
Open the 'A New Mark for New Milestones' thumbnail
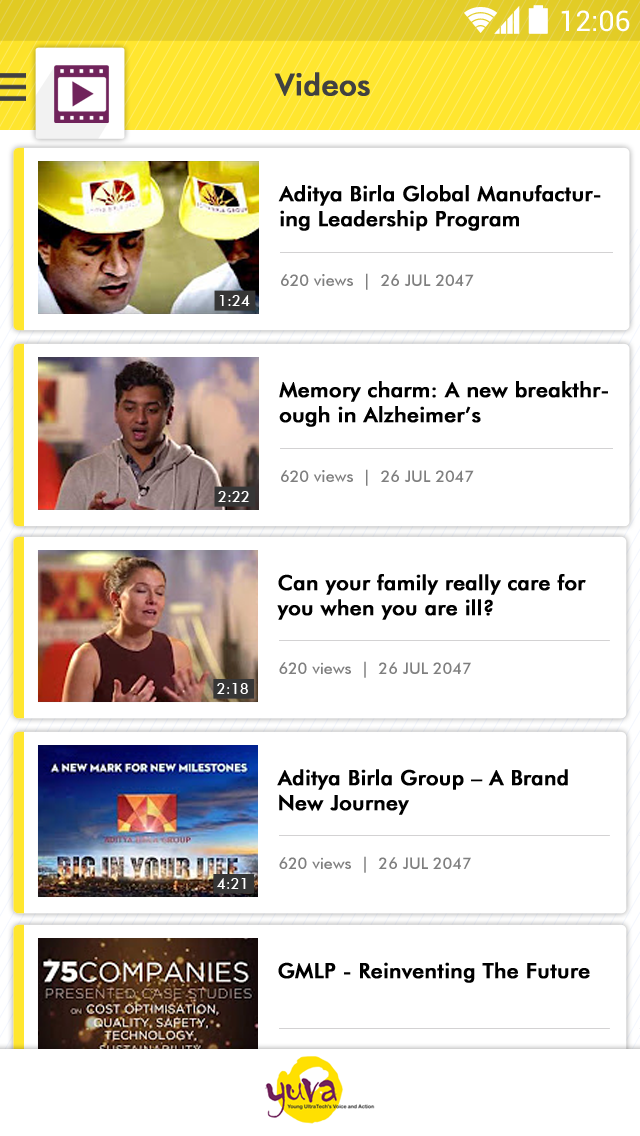coord(147,820)
